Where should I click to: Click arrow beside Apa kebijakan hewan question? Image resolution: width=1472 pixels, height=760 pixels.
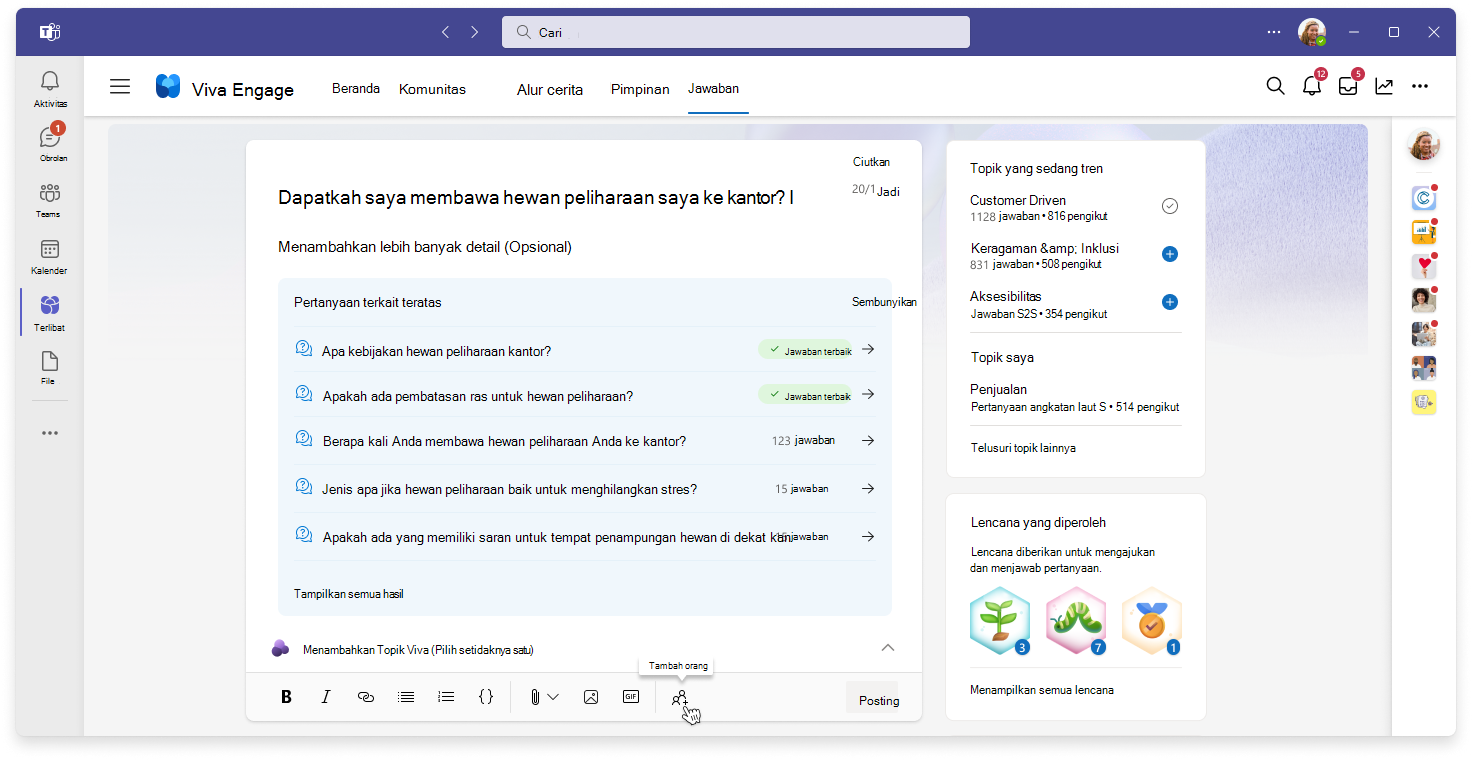click(868, 349)
